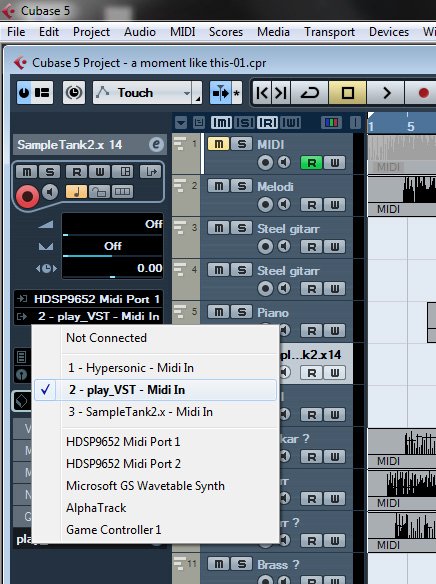Select Not Connected in output list
The width and height of the screenshot is (436, 584).
click(x=156, y=338)
